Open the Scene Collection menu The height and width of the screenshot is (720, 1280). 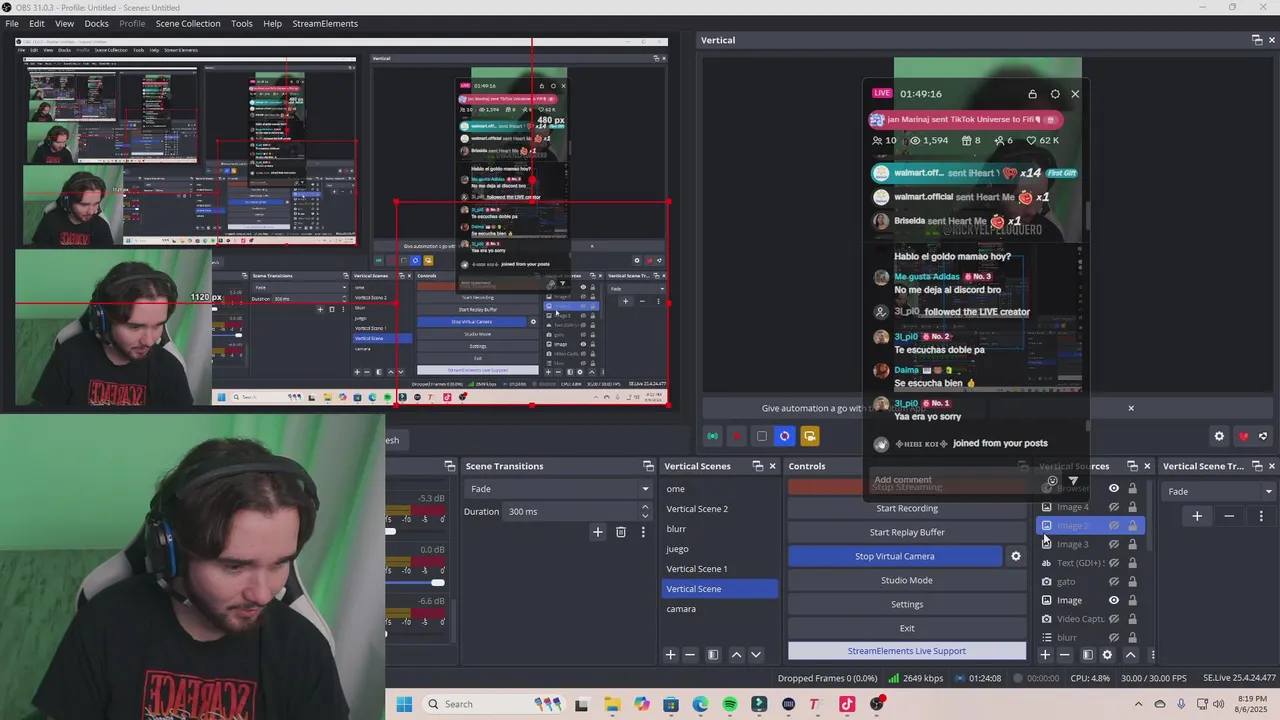(188, 23)
